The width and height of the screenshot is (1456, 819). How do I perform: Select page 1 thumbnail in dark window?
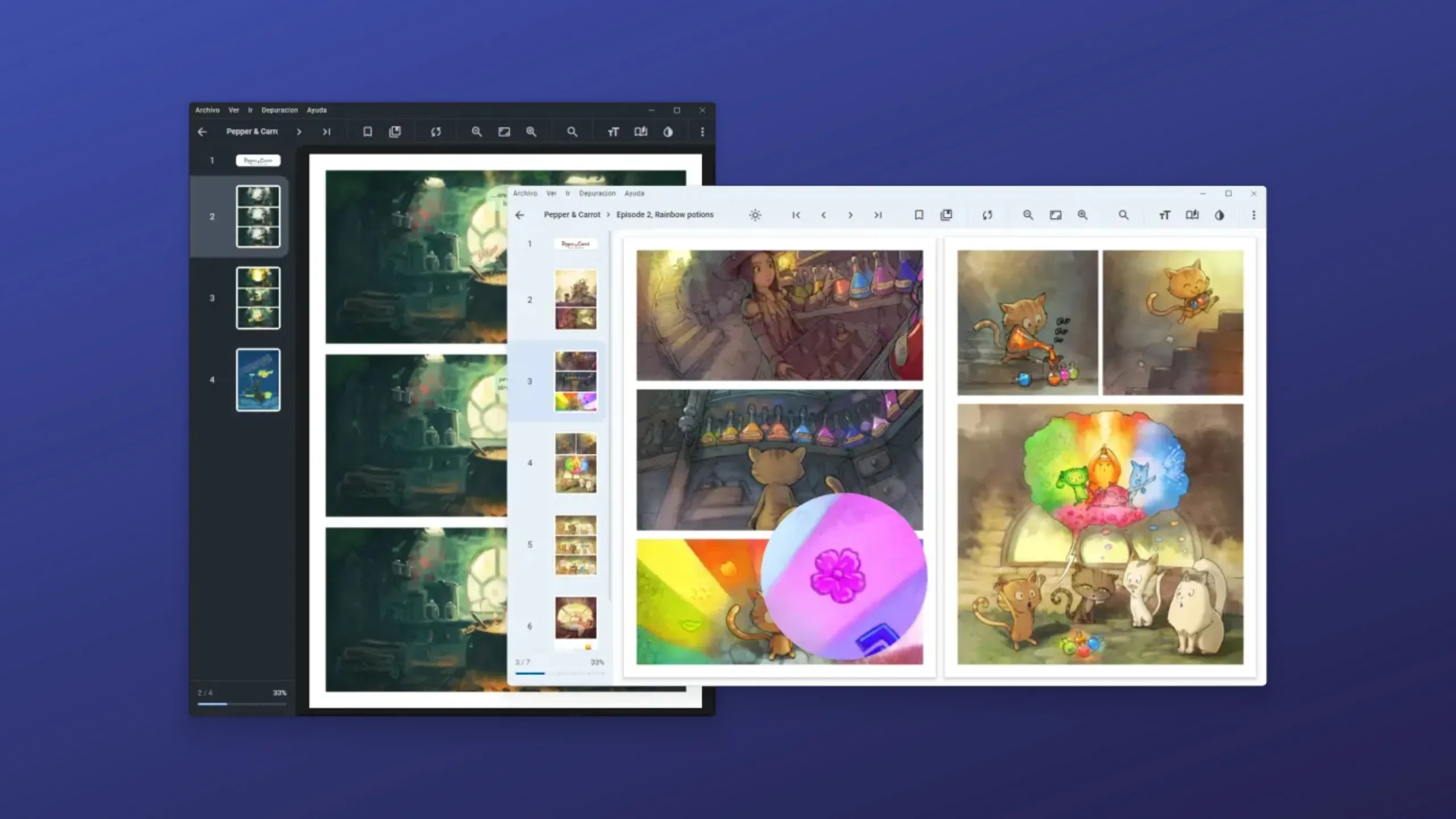[258, 160]
